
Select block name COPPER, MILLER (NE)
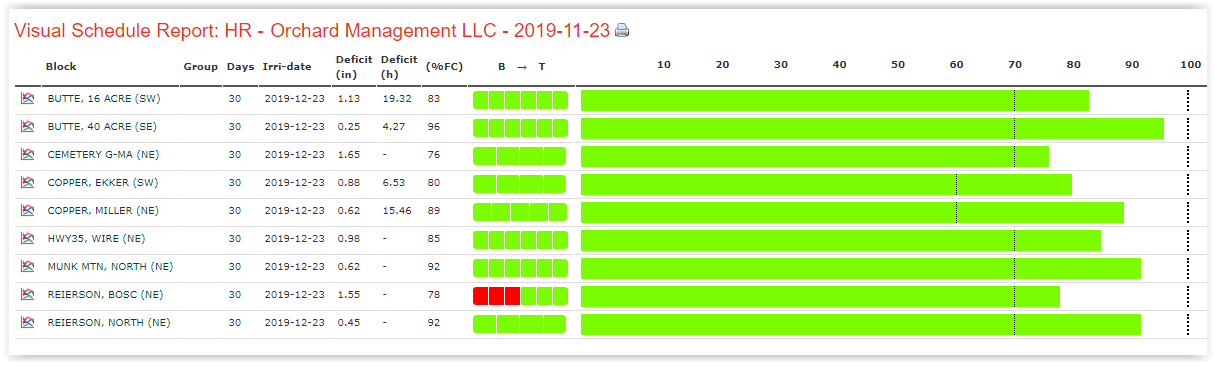coord(104,211)
